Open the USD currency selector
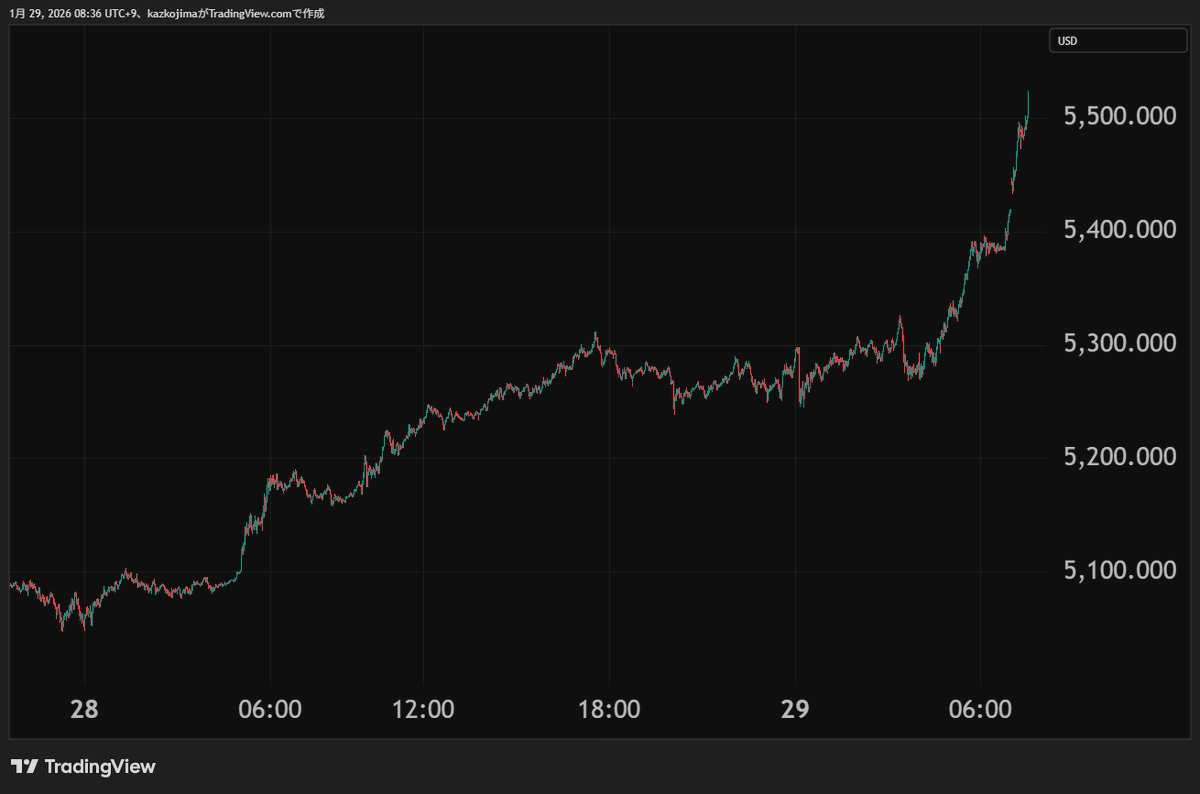The width and height of the screenshot is (1200, 794). pos(1117,41)
